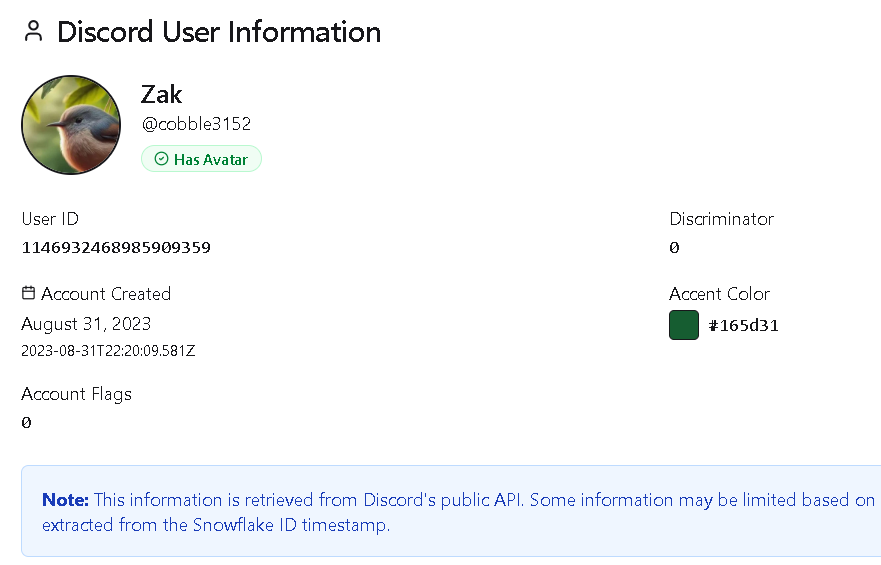Click the checkmark circle icon in Has Avatar badge
Viewport: 881px width, 565px height.
[161, 159]
